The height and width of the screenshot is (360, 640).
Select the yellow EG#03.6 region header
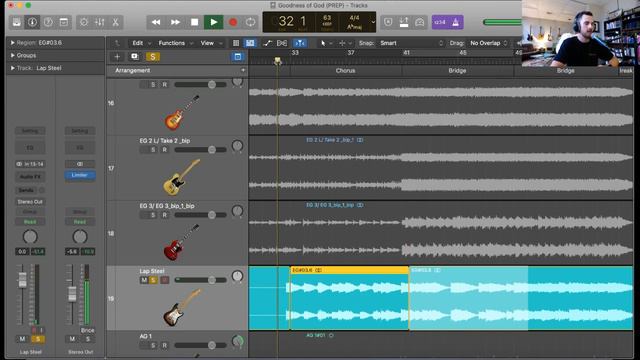pos(349,270)
